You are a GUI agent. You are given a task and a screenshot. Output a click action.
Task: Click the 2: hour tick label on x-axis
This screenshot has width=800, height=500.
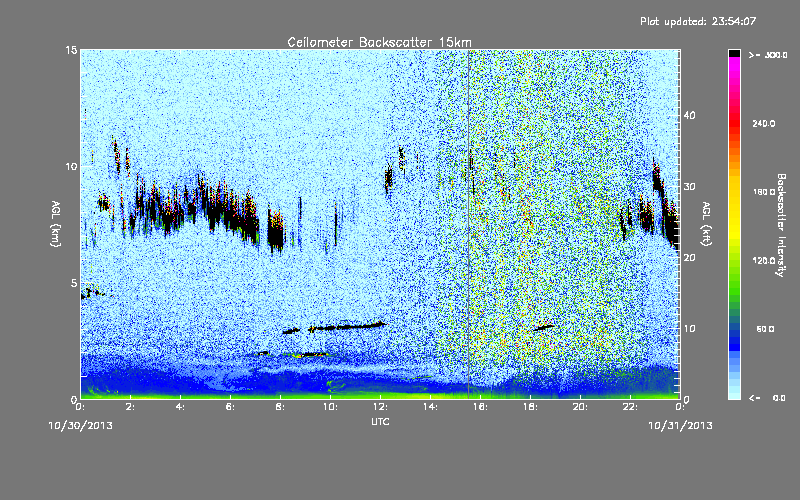point(130,407)
